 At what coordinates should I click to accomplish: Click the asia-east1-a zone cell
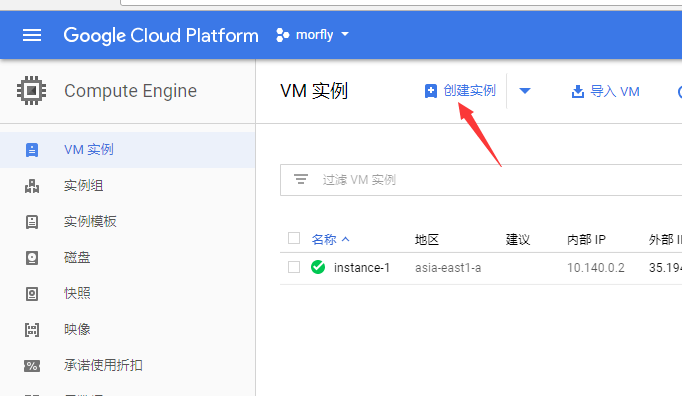448,268
